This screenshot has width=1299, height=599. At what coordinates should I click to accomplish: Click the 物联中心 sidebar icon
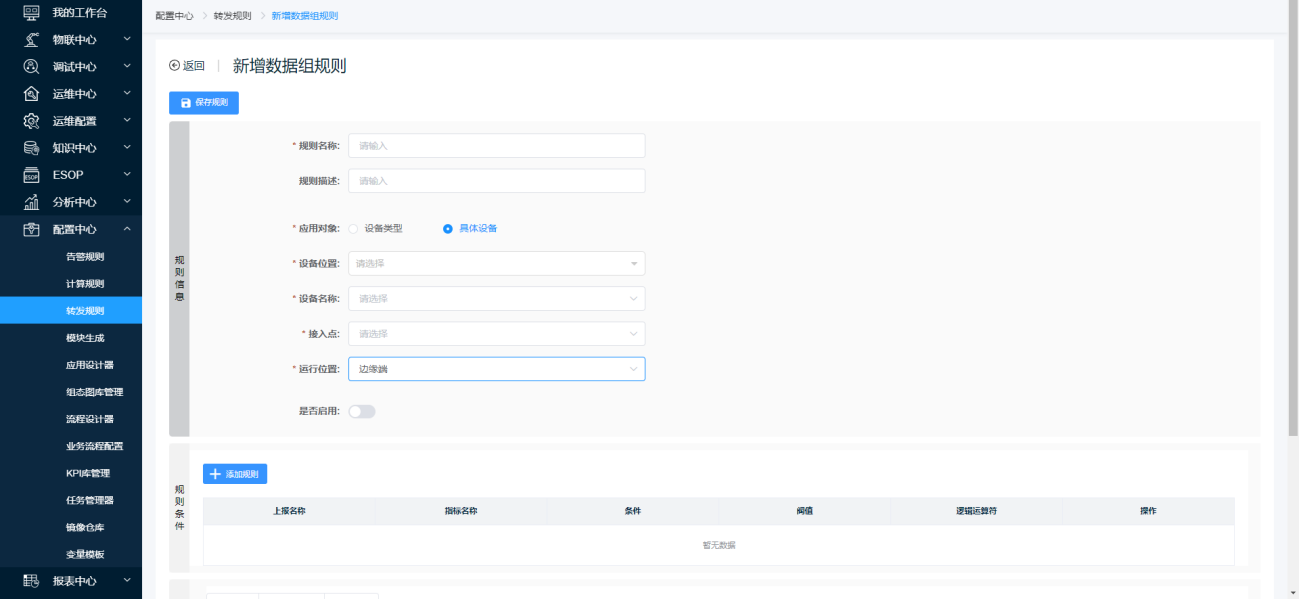pos(31,40)
